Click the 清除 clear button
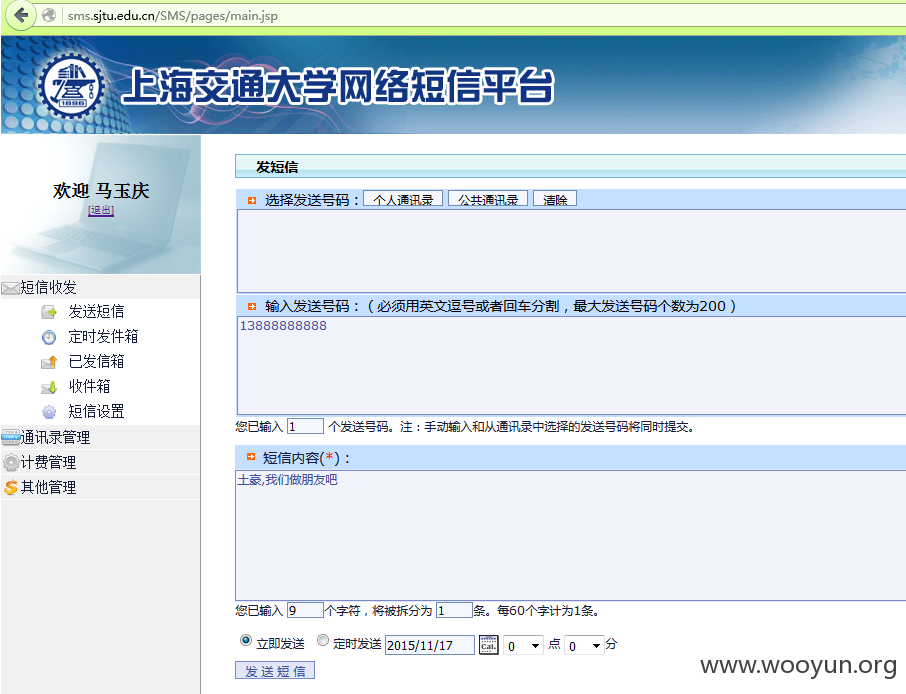Screen dimensions: 906x694 555,199
